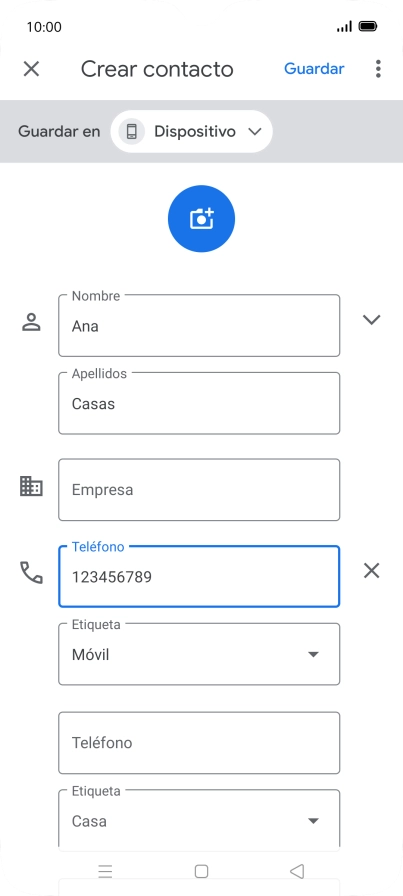Viewport: 403px width, 896px height.
Task: Tap the person icon beside Nombre
Action: (31, 322)
